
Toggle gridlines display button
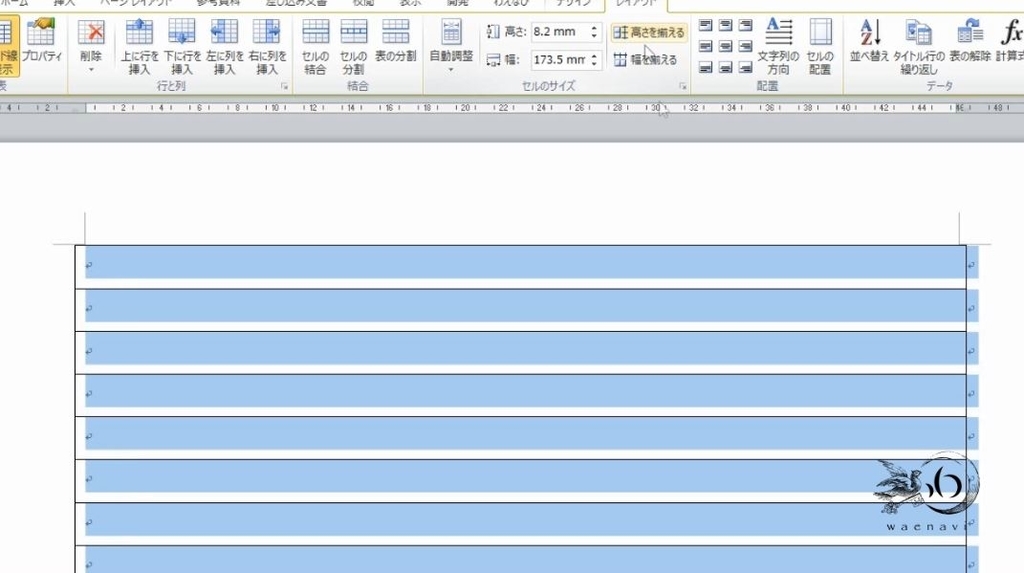click(8, 46)
